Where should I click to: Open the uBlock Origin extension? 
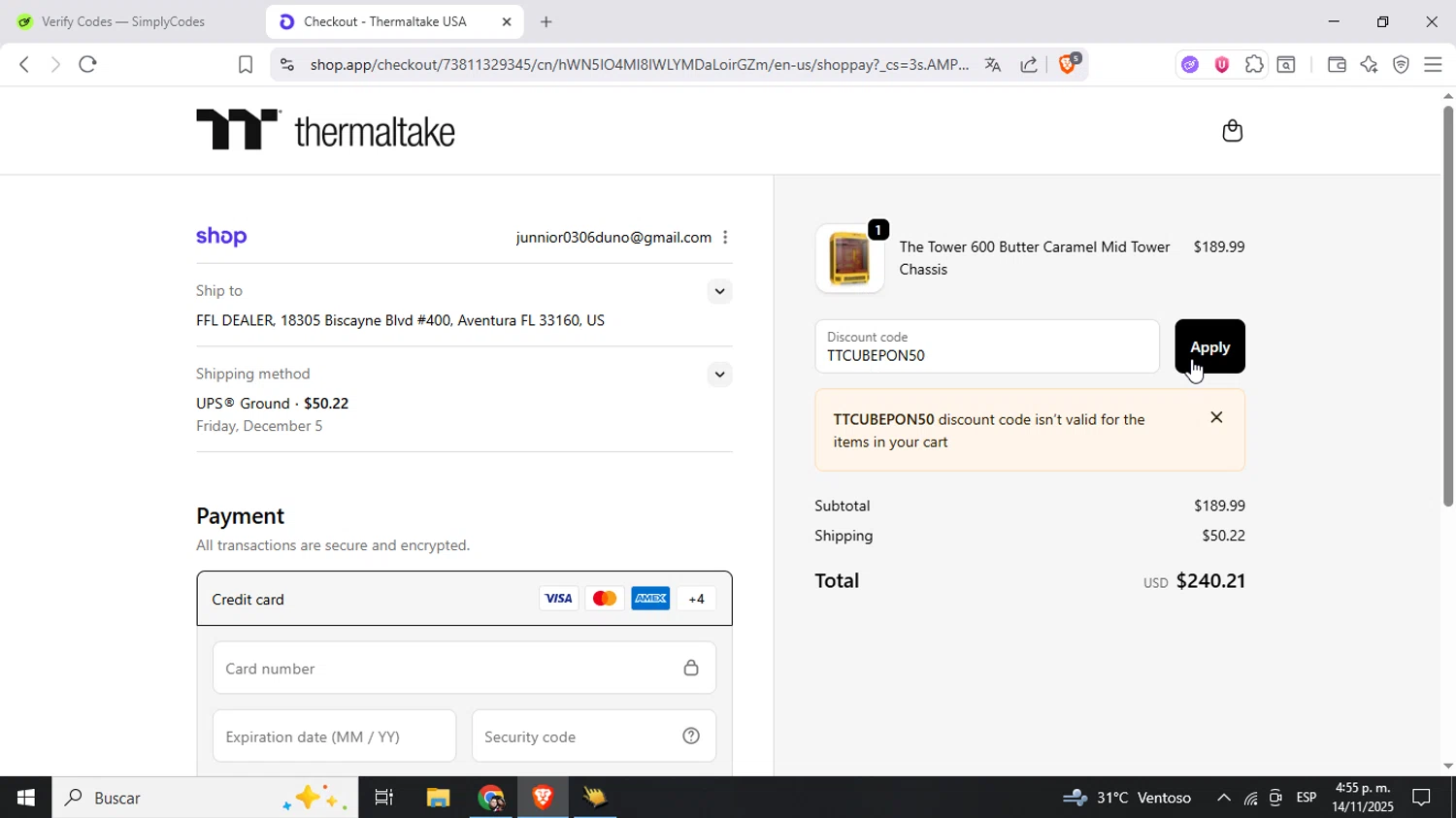click(1222, 65)
